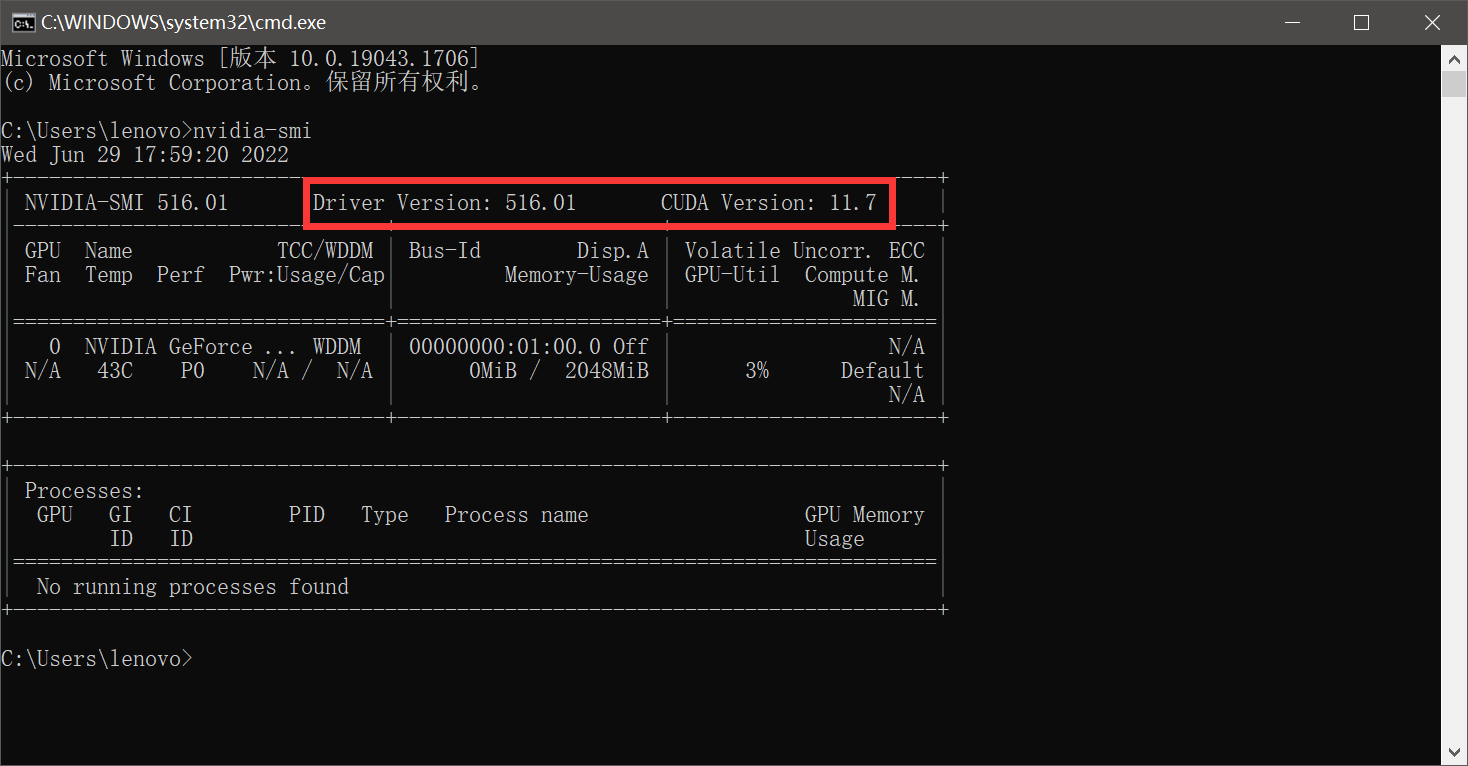Click the "GI" column header
Image resolution: width=1468 pixels, height=766 pixels.
pos(120,515)
